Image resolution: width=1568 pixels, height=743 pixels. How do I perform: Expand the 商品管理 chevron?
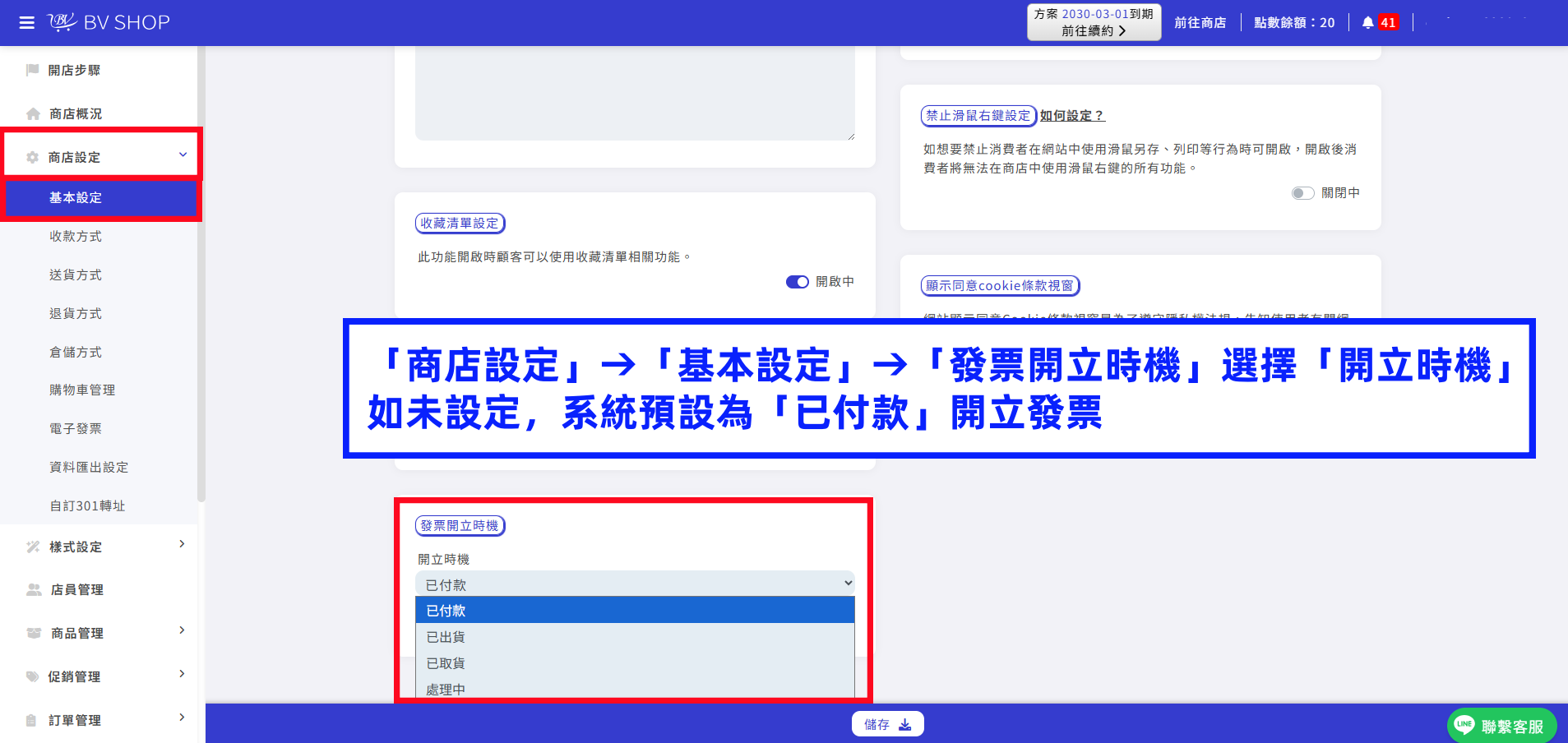tap(182, 630)
